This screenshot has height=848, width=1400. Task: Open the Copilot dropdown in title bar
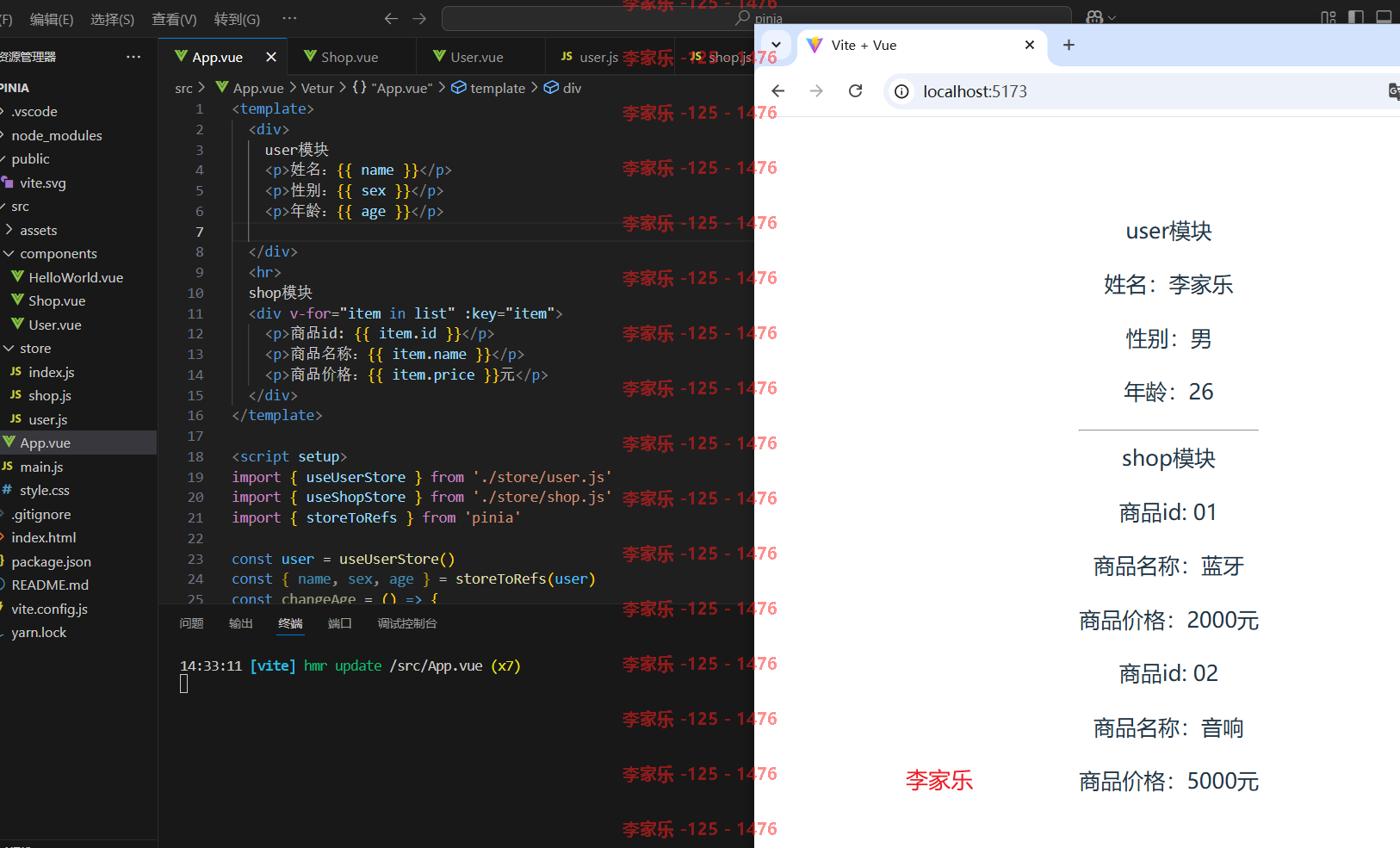[1101, 17]
